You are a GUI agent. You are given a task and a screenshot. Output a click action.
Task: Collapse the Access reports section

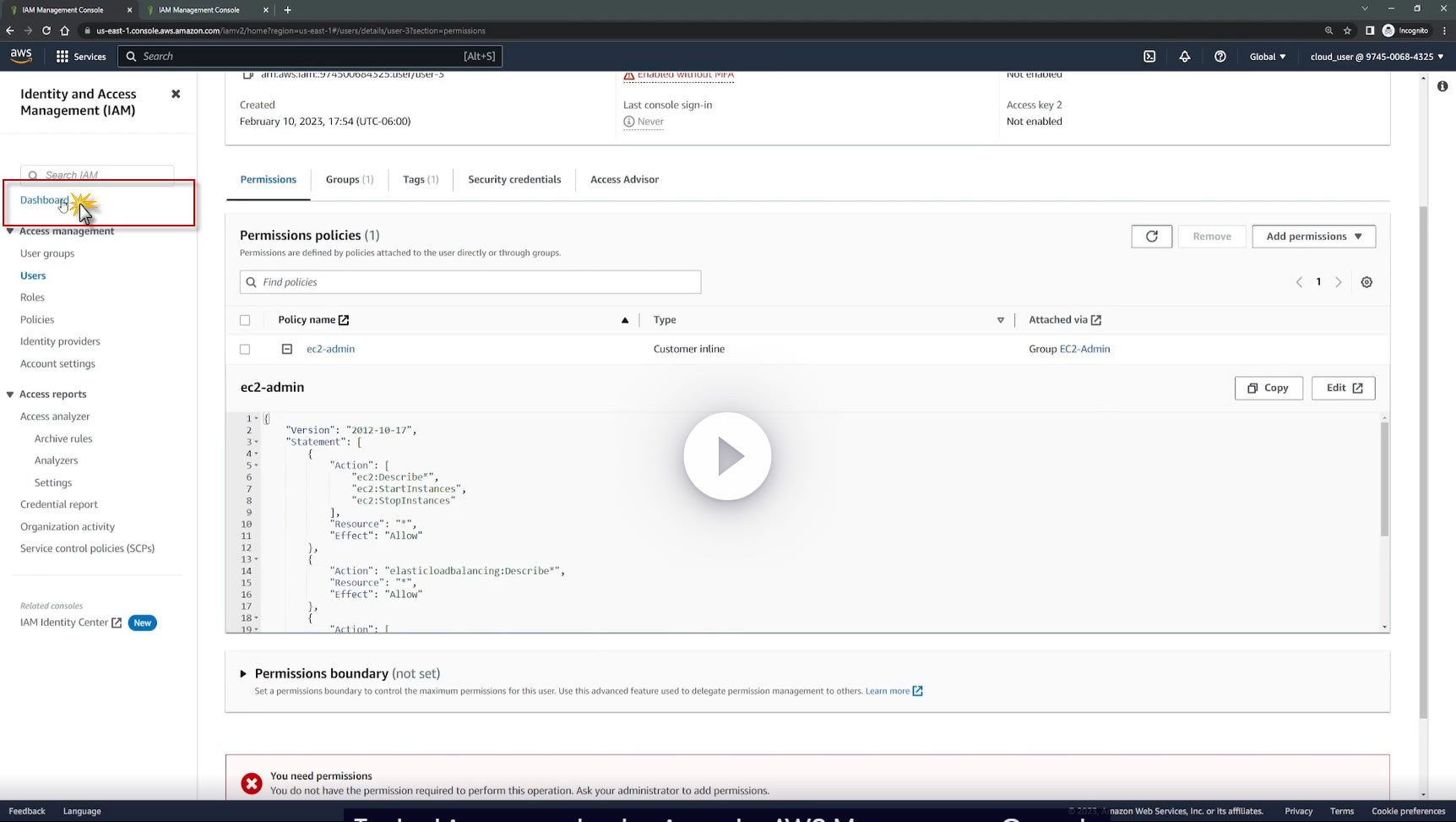coord(10,395)
